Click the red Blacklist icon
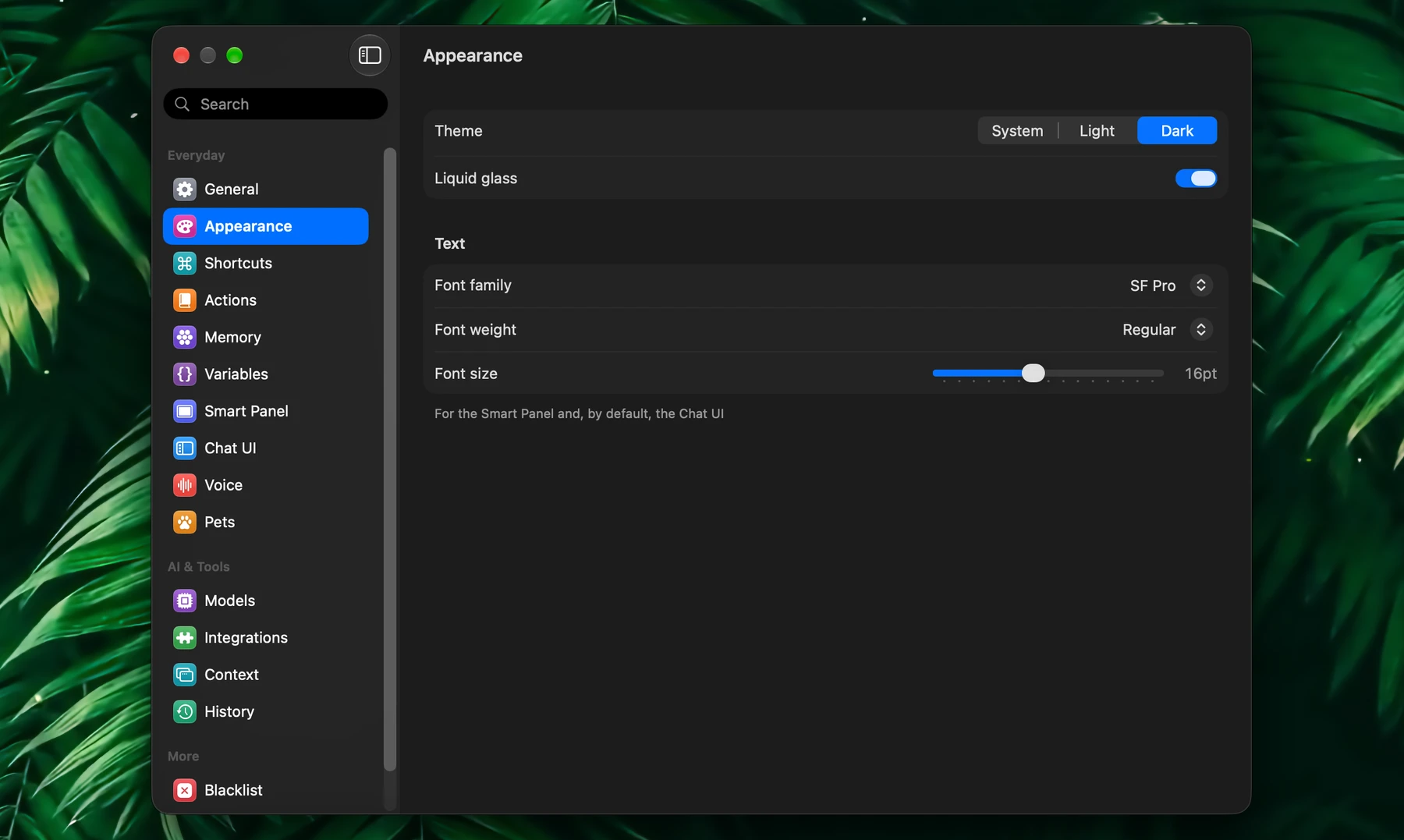The image size is (1404, 840). tap(185, 791)
